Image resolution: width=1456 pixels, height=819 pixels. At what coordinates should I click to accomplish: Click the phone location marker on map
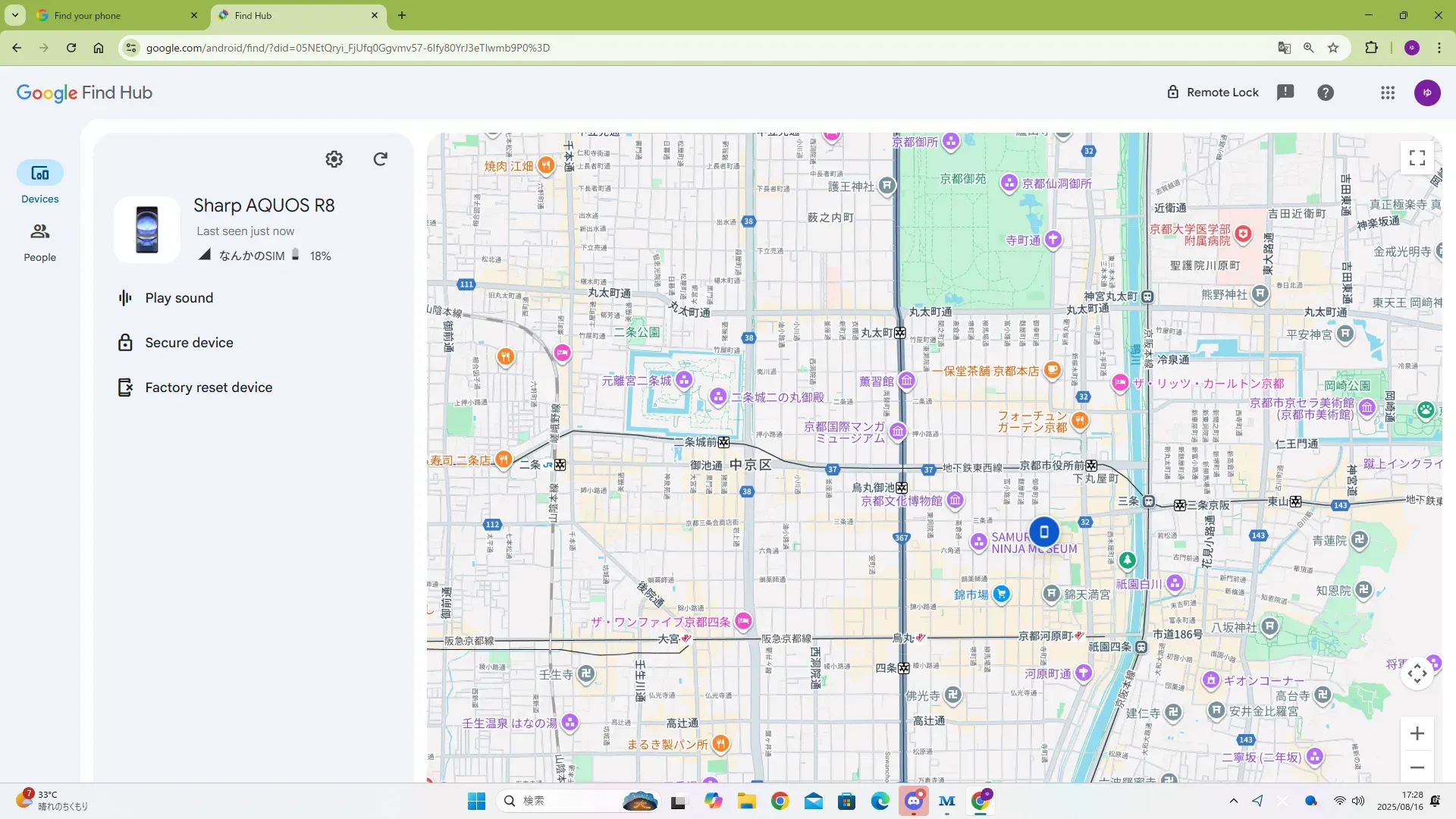1043,532
